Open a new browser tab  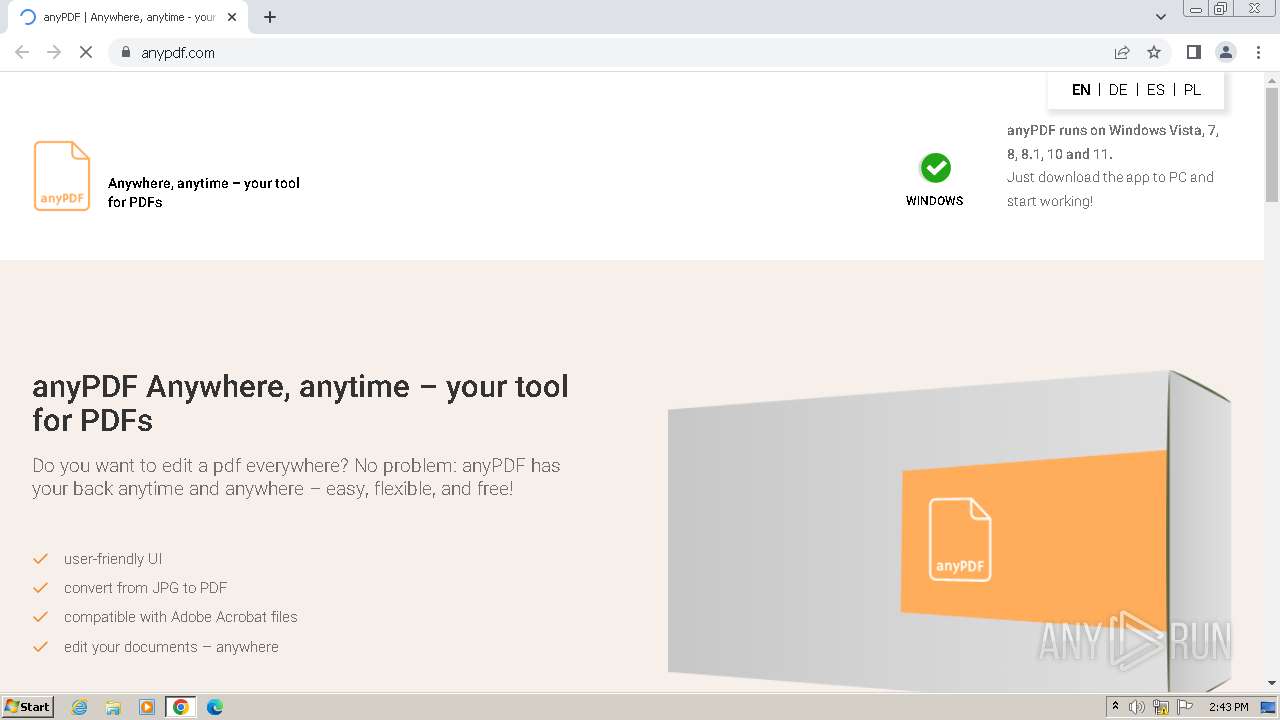(x=270, y=17)
